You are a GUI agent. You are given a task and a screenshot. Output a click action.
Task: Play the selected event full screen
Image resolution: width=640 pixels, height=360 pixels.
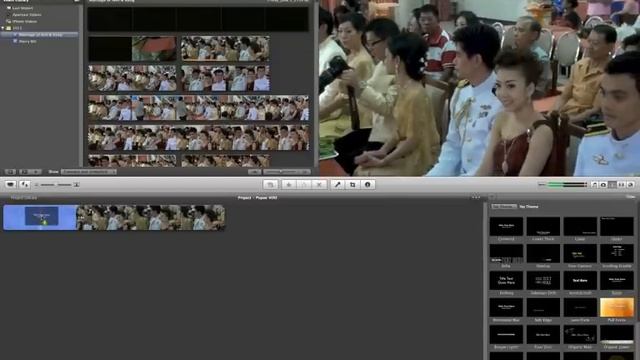24,172
